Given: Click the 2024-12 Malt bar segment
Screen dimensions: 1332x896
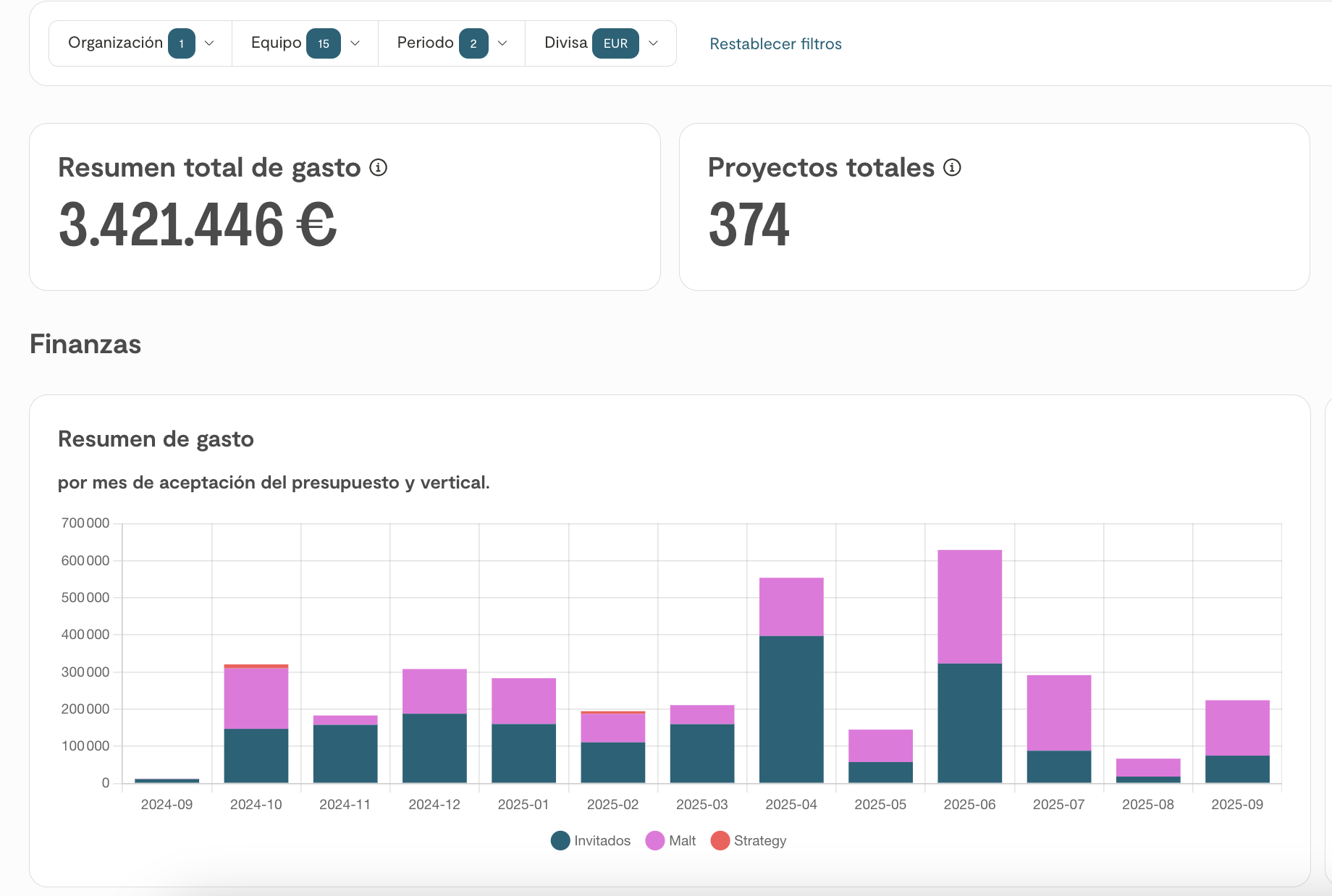Looking at the screenshot, I should (x=434, y=691).
